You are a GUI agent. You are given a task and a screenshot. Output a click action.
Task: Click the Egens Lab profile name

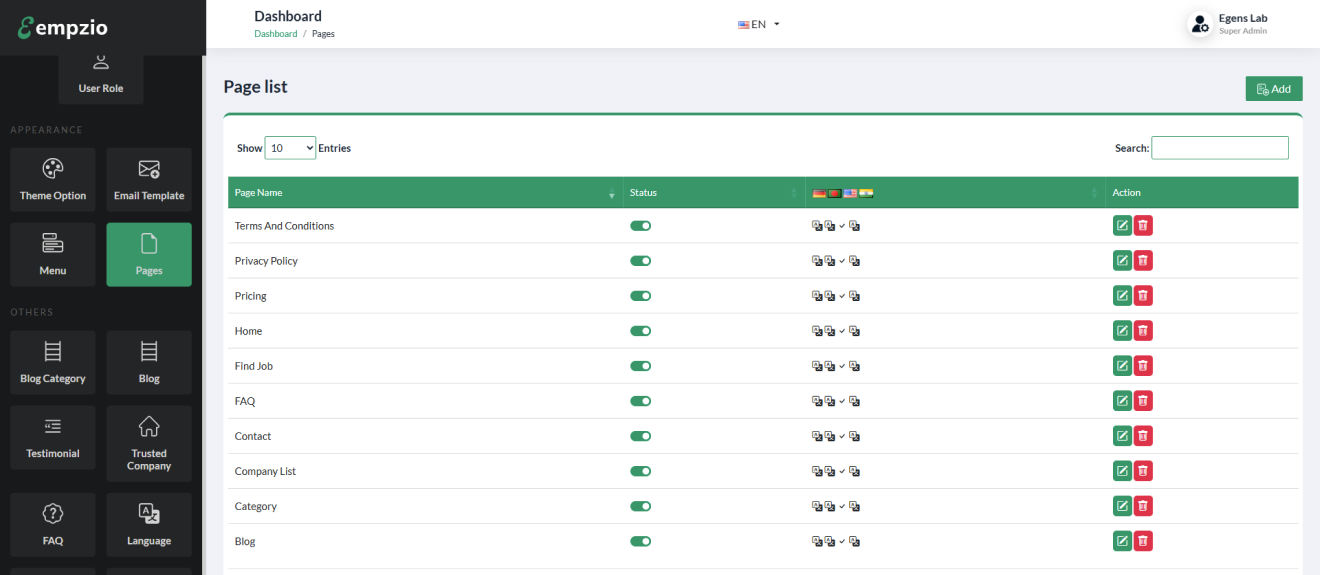point(1243,18)
